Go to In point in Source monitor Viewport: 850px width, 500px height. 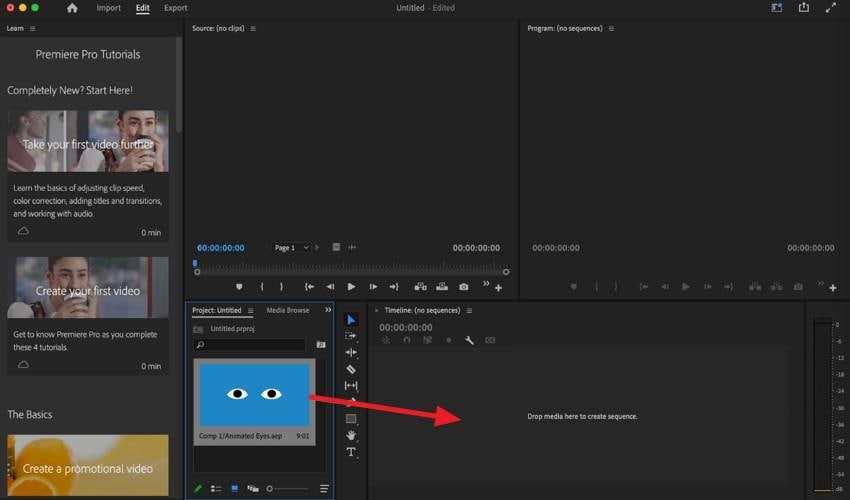(x=309, y=286)
